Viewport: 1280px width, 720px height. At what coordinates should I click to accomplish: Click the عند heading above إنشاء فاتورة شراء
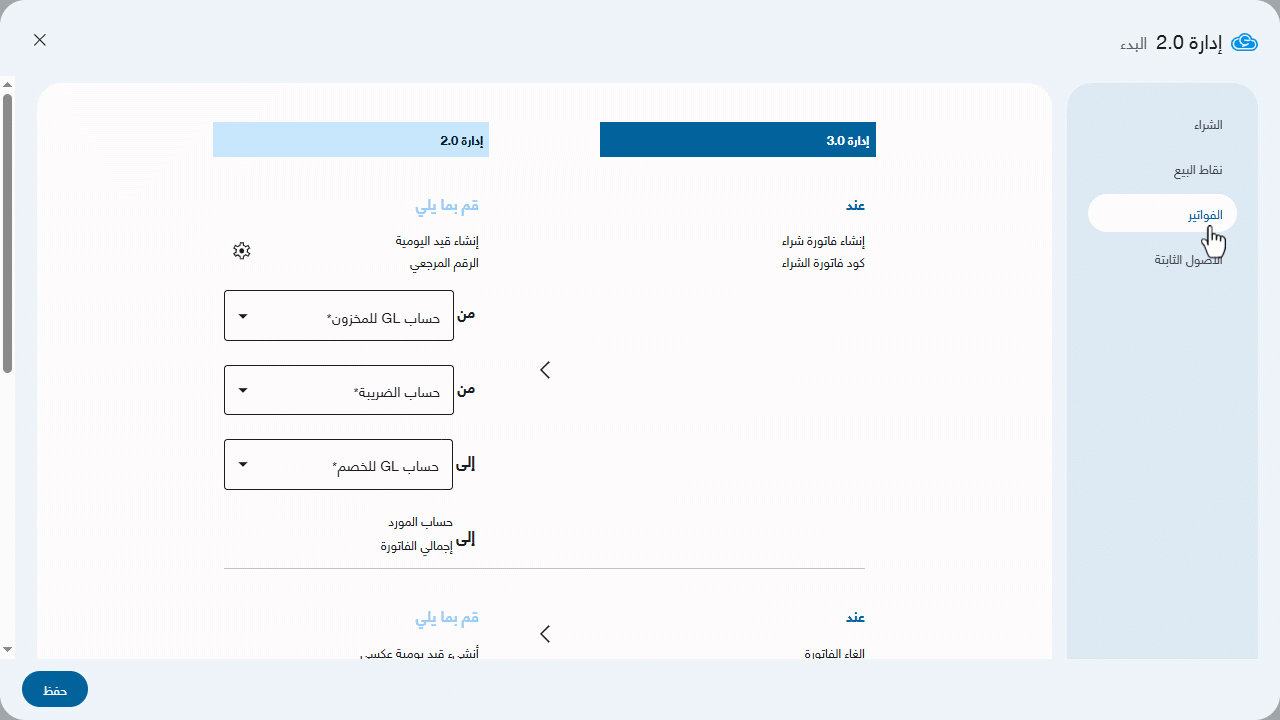click(x=855, y=206)
